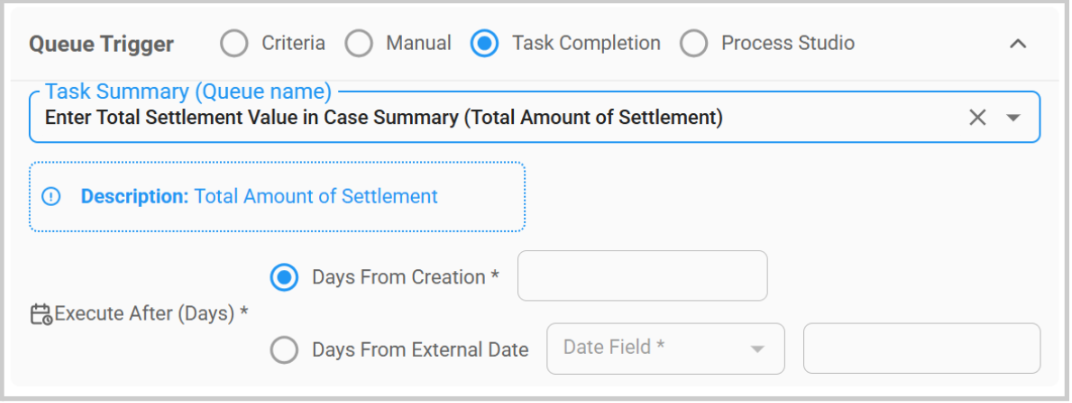Select the Days From Creation radio button
This screenshot has height=403, width=1072.
coord(285,277)
